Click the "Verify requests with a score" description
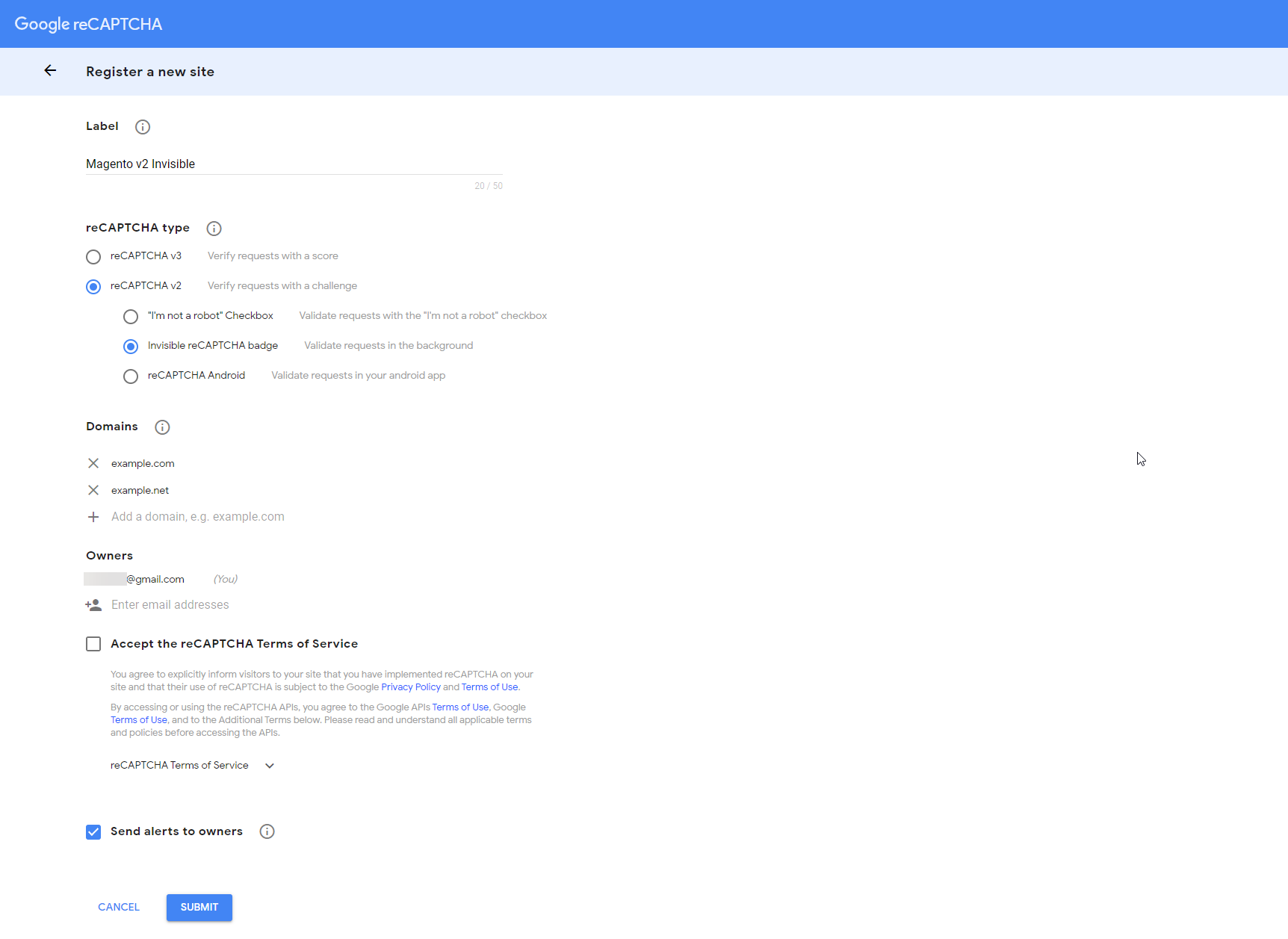Screen dimensions: 1288x939 [273, 255]
